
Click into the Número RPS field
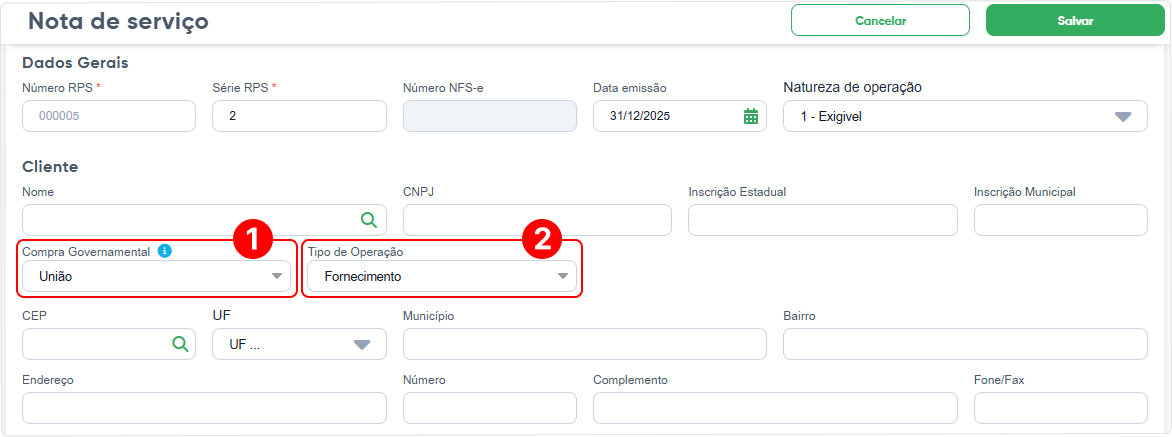[109, 116]
